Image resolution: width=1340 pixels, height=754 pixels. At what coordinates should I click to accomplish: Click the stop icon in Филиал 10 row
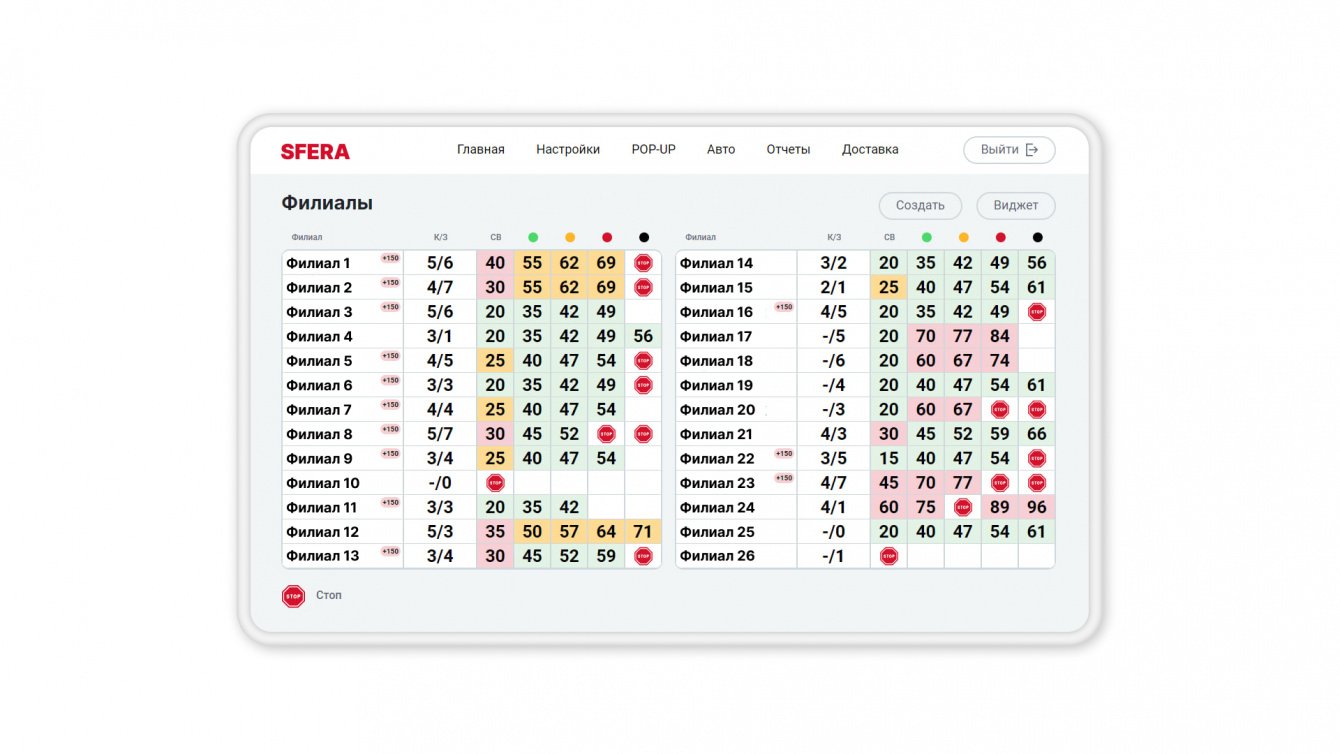[x=495, y=483]
